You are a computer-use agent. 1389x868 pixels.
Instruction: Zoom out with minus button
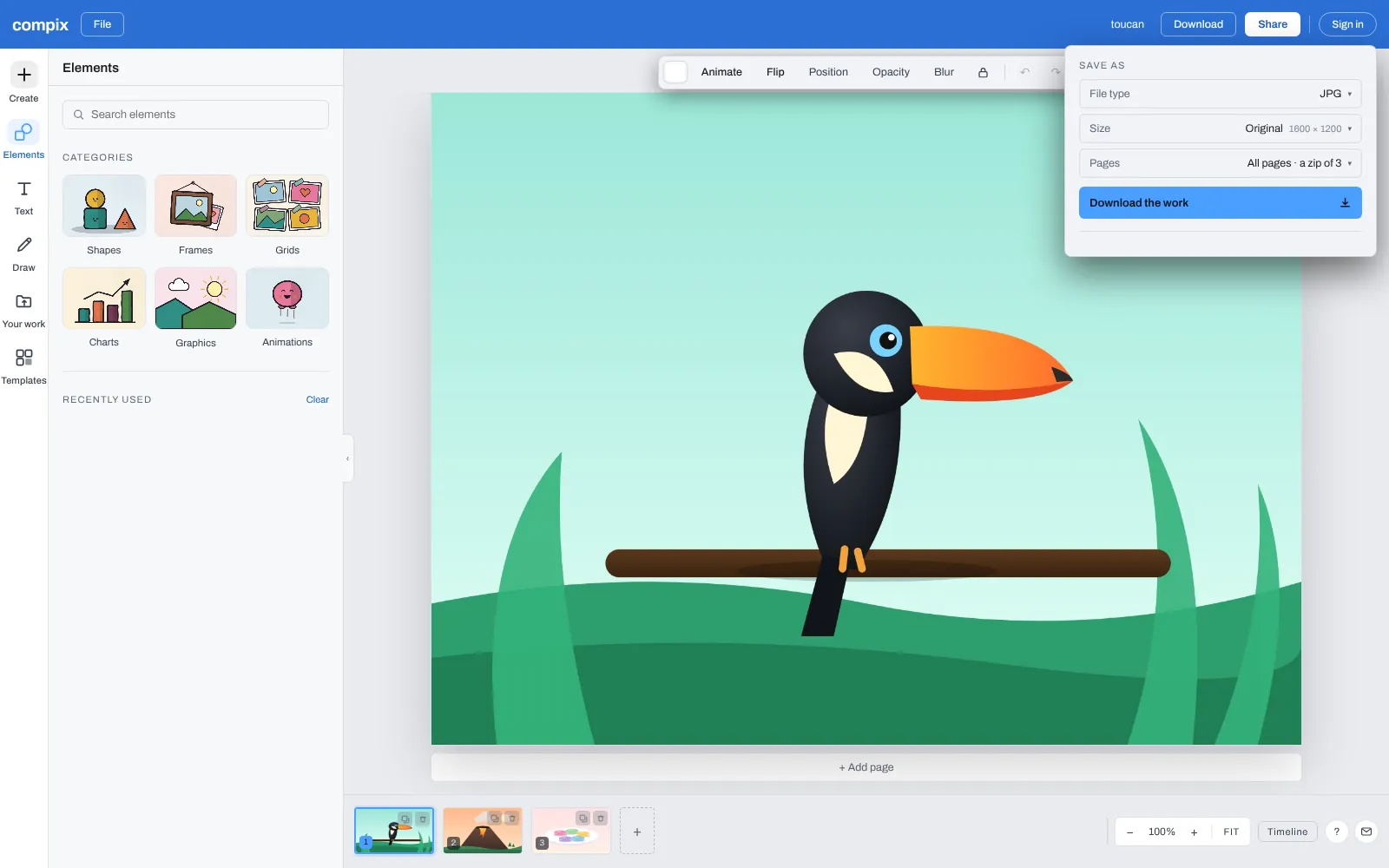click(1129, 832)
